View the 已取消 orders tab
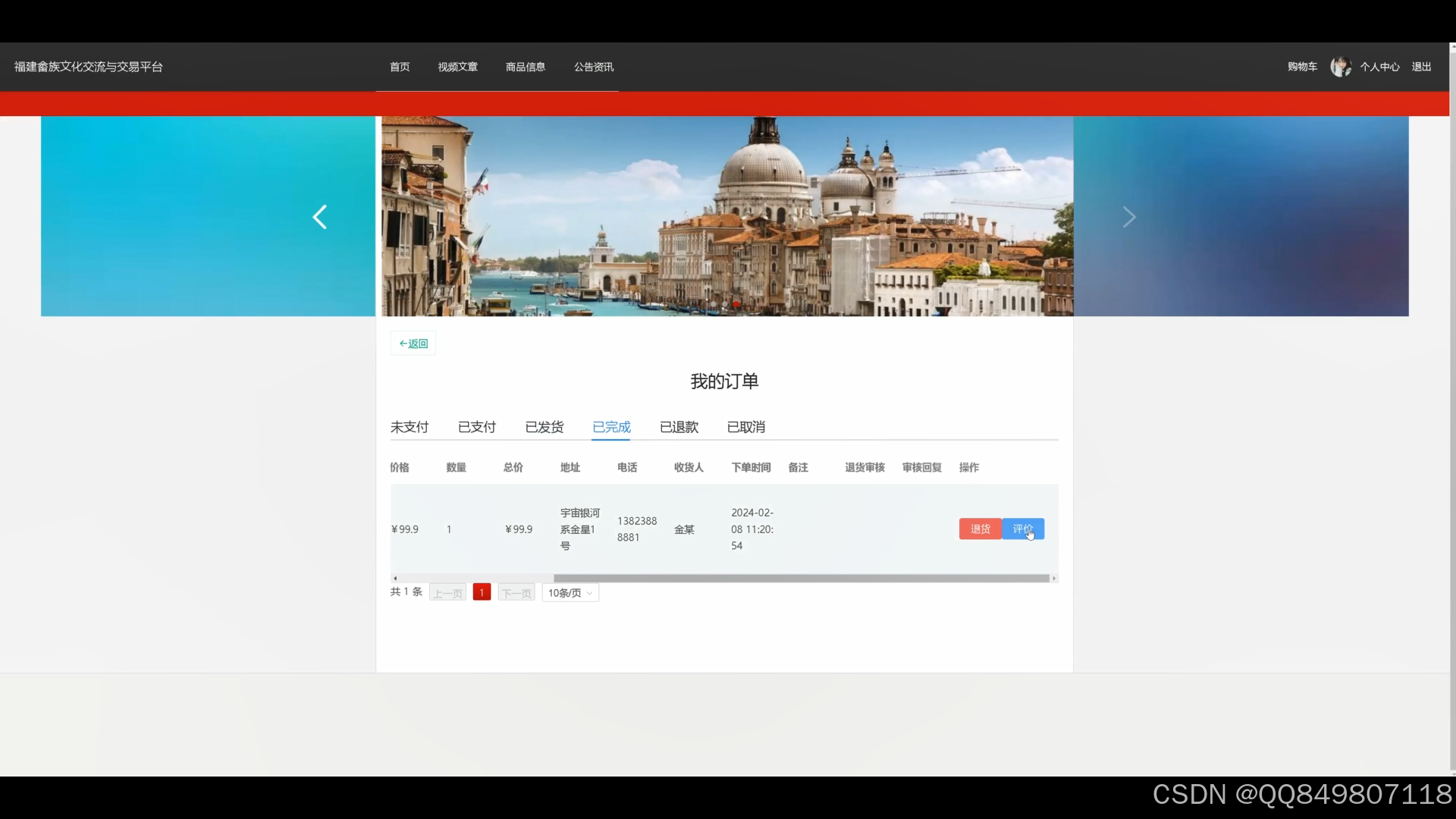 tap(746, 427)
